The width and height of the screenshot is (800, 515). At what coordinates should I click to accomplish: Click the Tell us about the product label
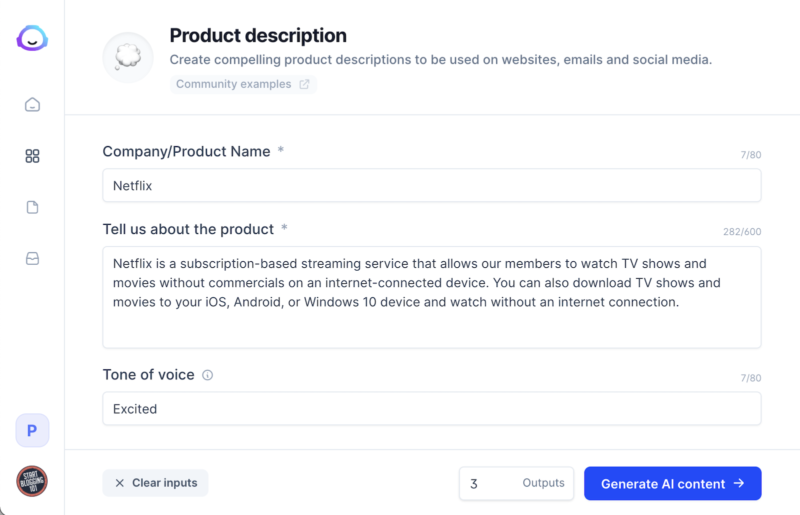click(x=188, y=229)
